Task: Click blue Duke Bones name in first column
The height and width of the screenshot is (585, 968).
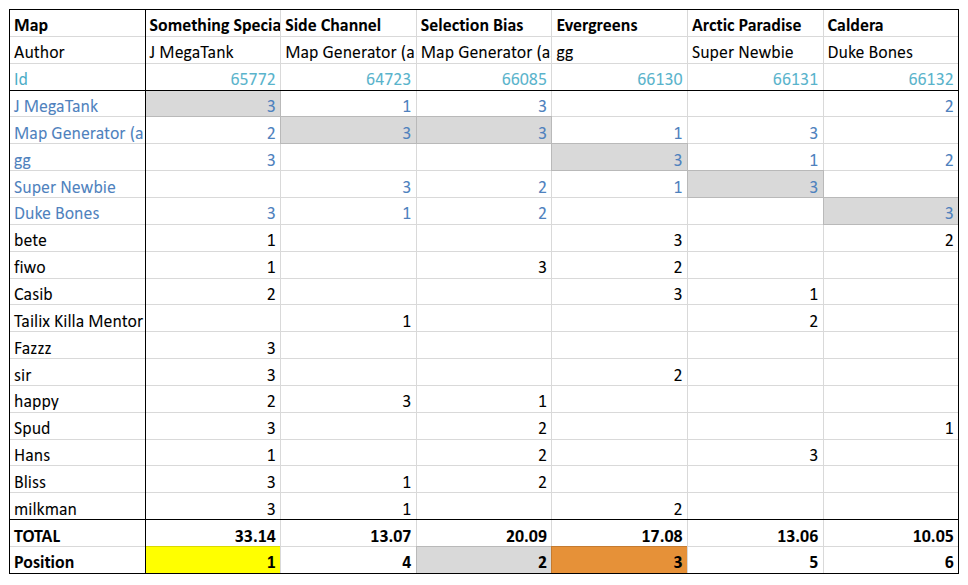Action: (x=57, y=214)
